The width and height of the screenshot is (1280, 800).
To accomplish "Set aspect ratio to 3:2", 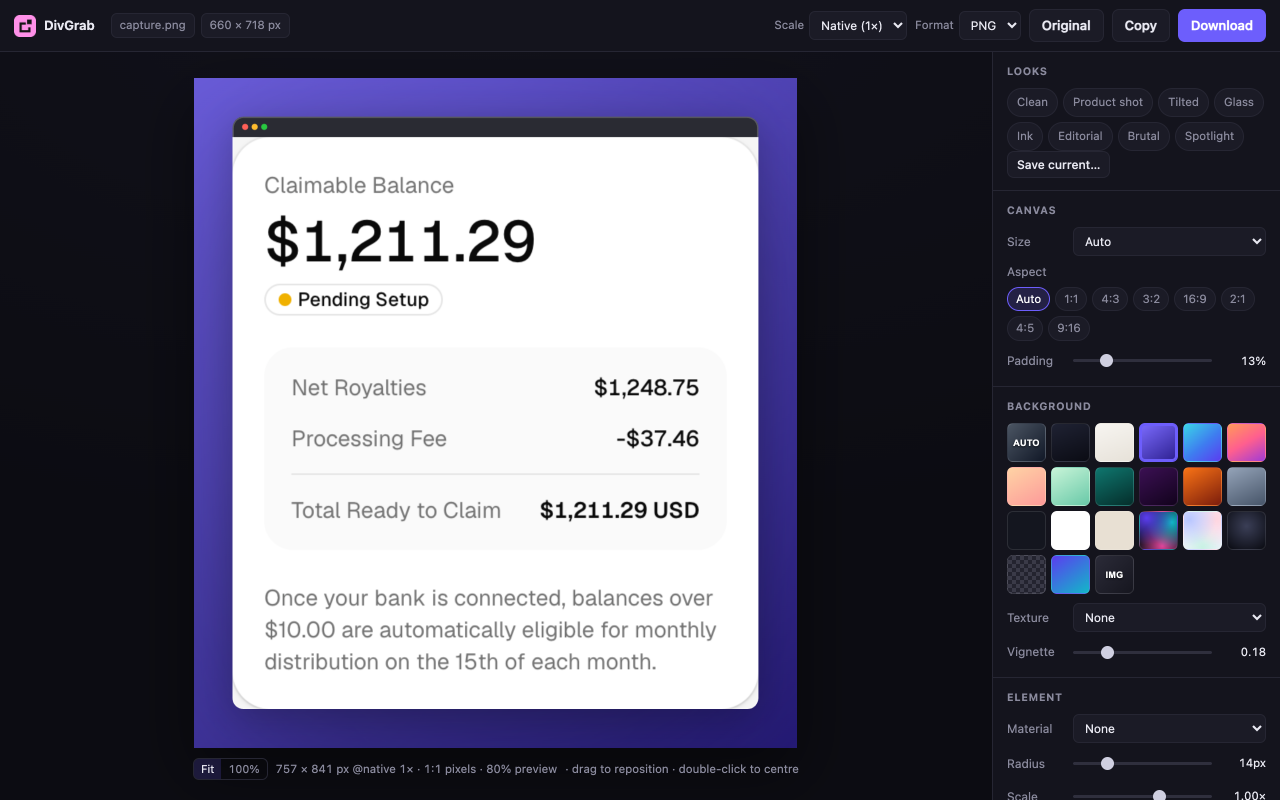I will pos(1151,299).
